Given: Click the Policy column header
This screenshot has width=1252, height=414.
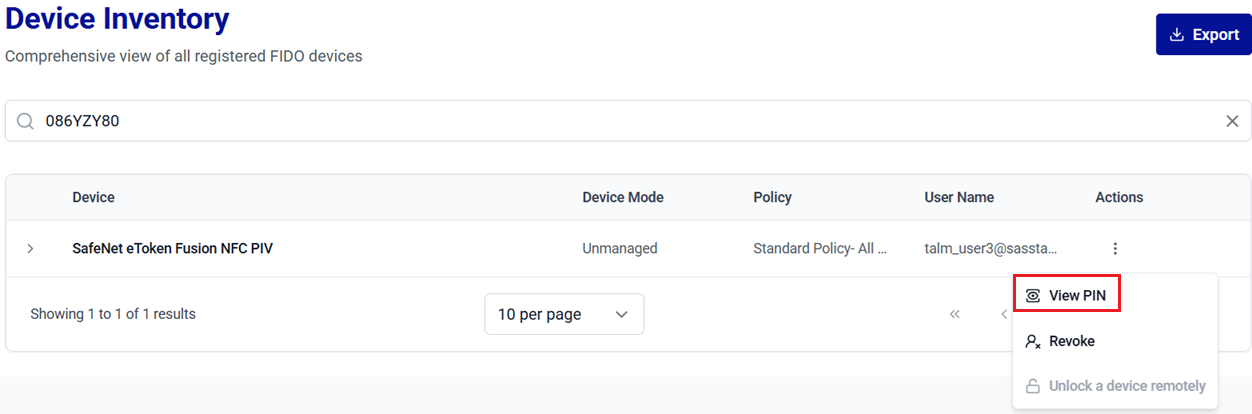Looking at the screenshot, I should pos(772,197).
